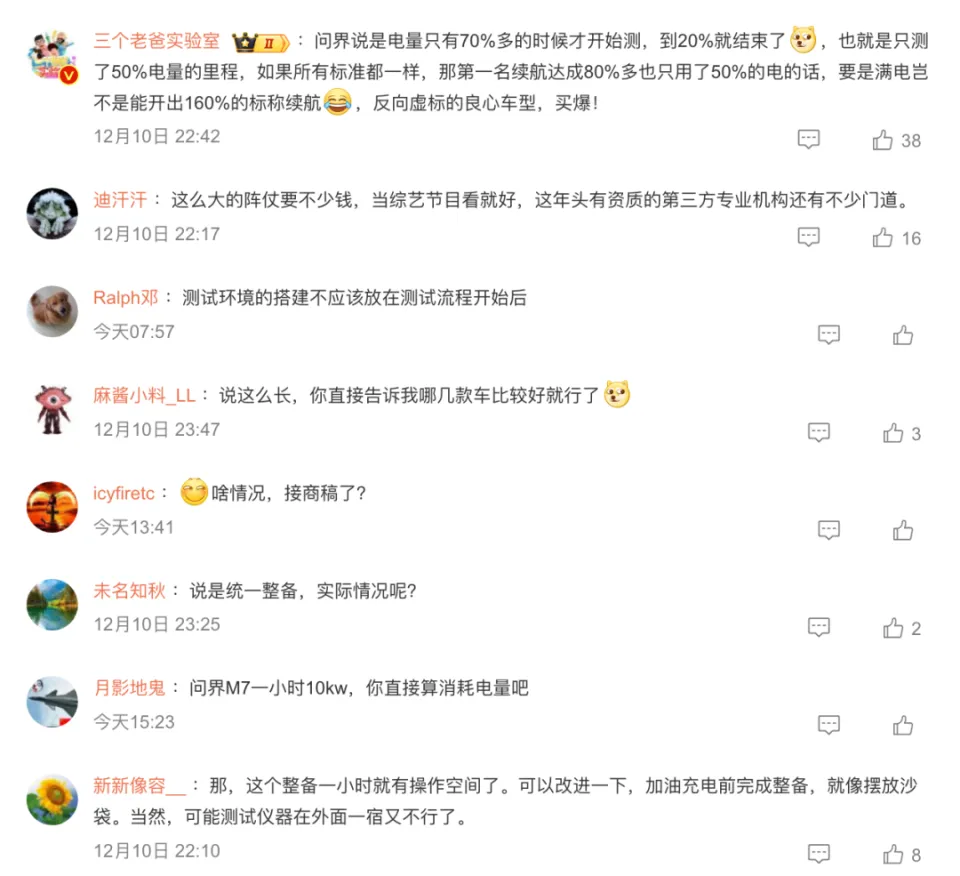Image resolution: width=960 pixels, height=876 pixels.
Task: Open 迪汗汗 username link
Action: coord(120,200)
